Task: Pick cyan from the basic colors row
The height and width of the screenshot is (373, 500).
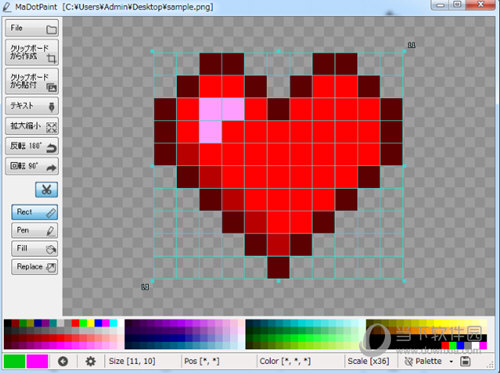Action: tap(113, 323)
